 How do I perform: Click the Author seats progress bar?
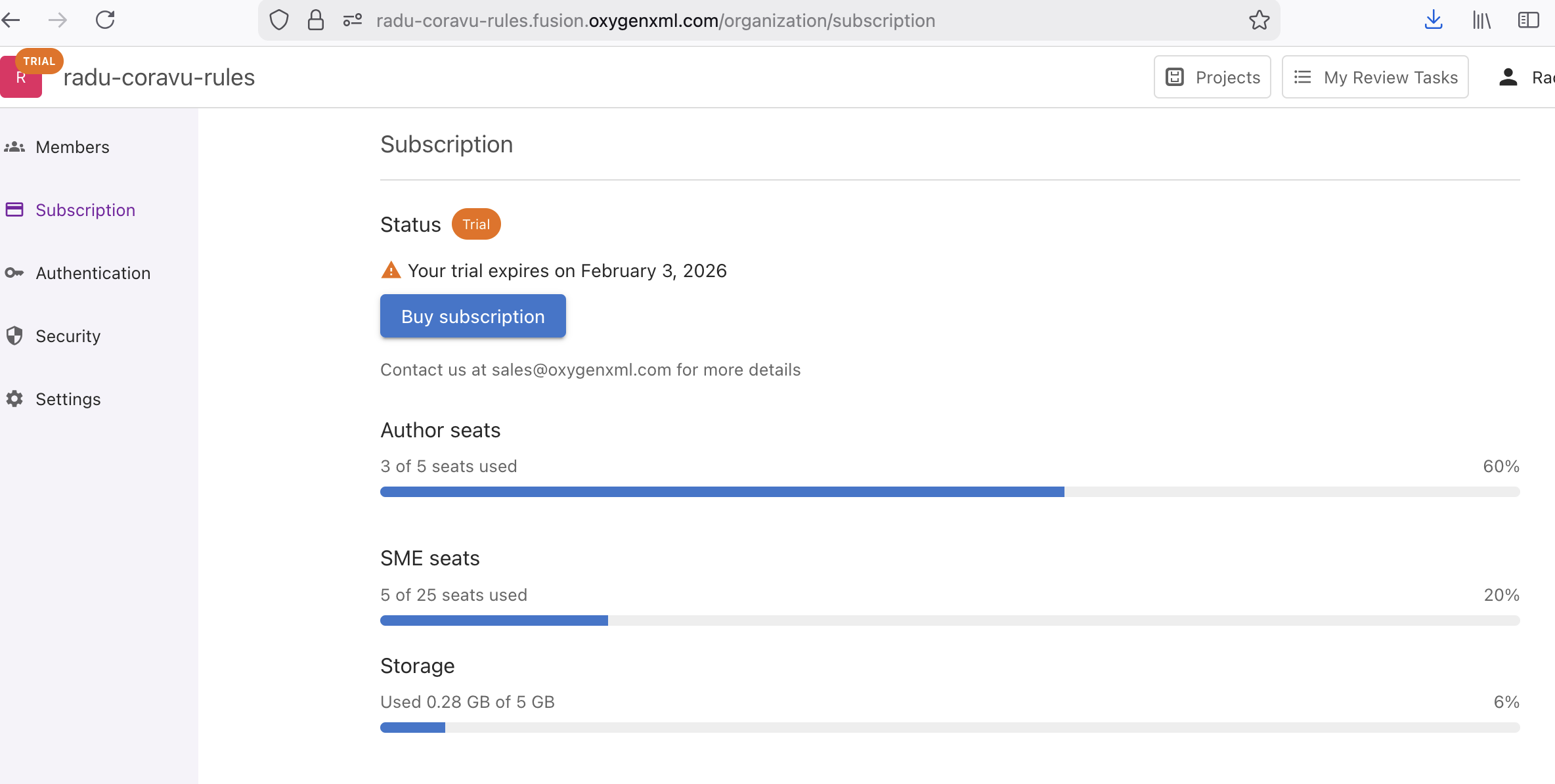950,492
